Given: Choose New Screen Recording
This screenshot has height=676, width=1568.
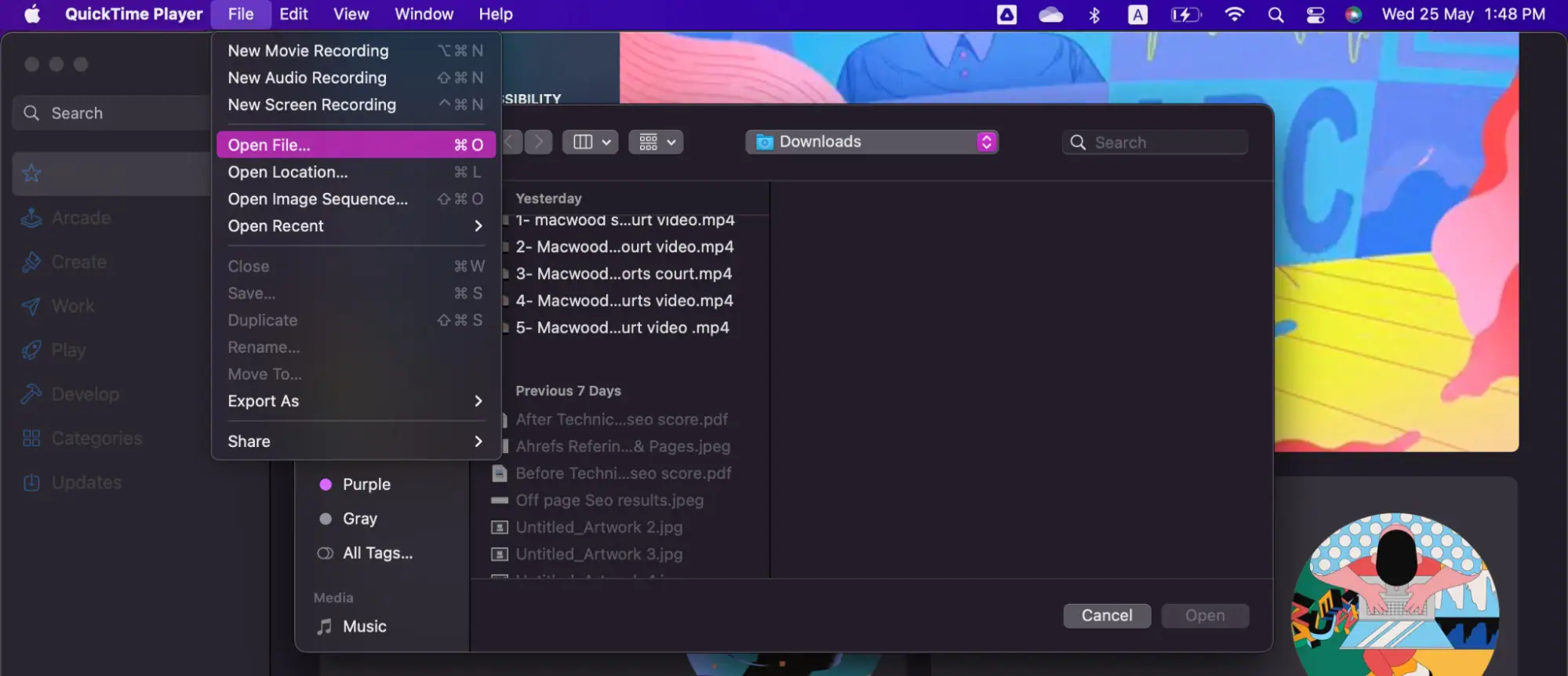Looking at the screenshot, I should (x=356, y=104).
